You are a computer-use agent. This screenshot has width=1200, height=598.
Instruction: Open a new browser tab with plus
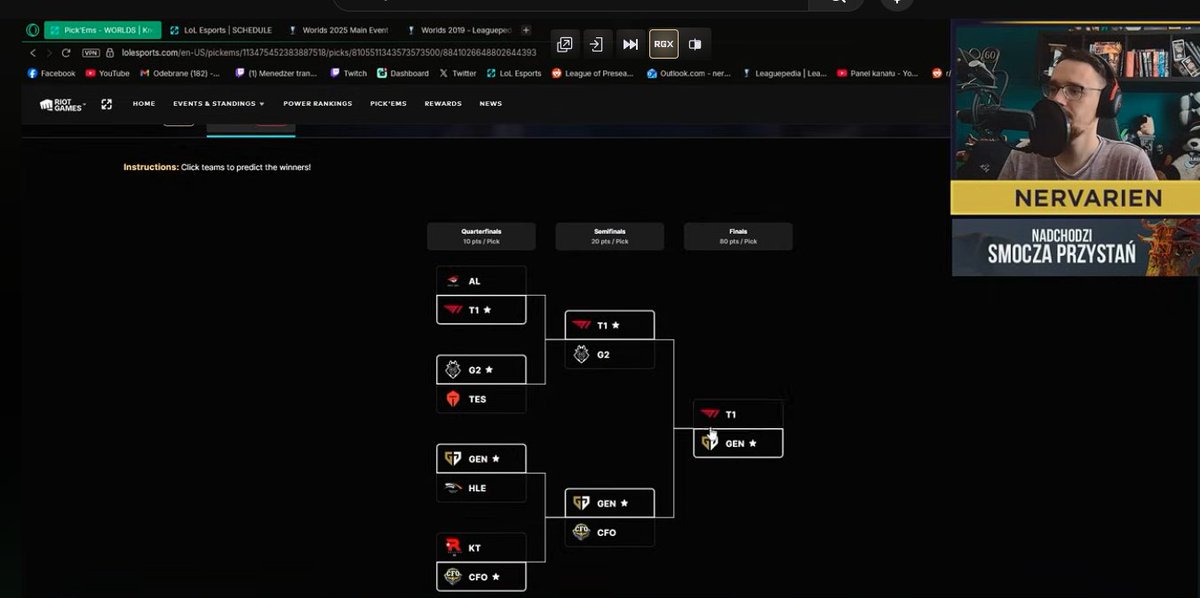[x=527, y=30]
